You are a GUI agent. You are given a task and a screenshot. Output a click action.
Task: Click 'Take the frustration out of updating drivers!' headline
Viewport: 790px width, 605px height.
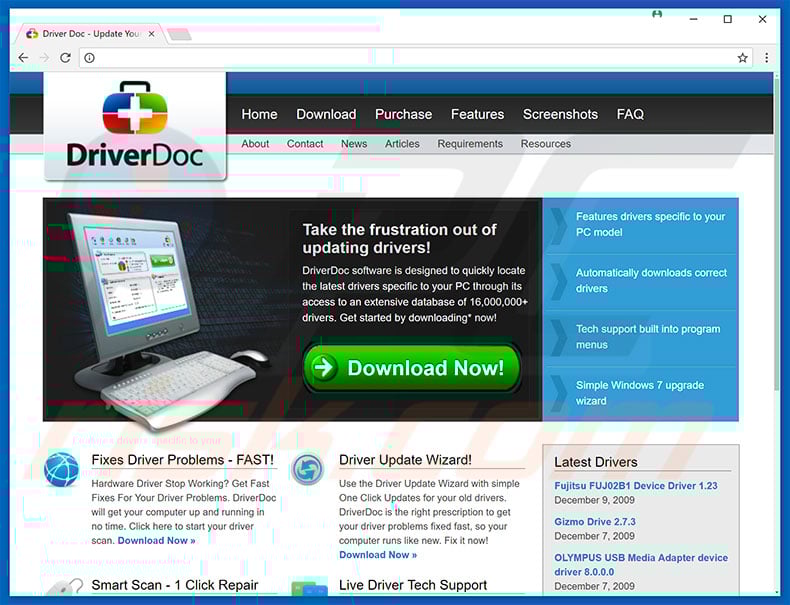[x=399, y=239]
